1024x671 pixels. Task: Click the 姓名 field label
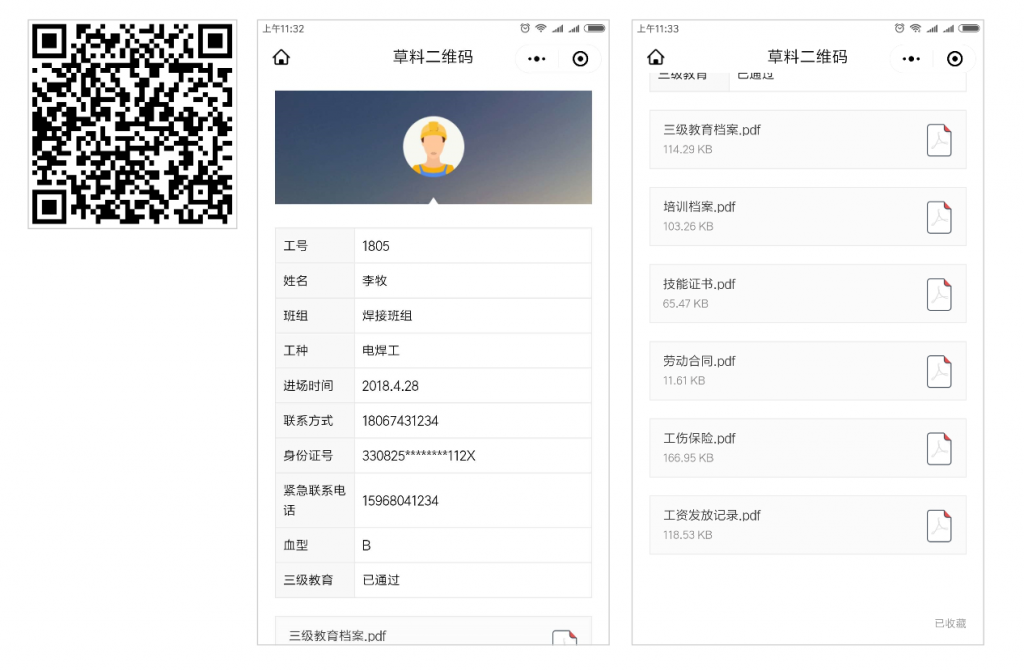click(x=295, y=281)
